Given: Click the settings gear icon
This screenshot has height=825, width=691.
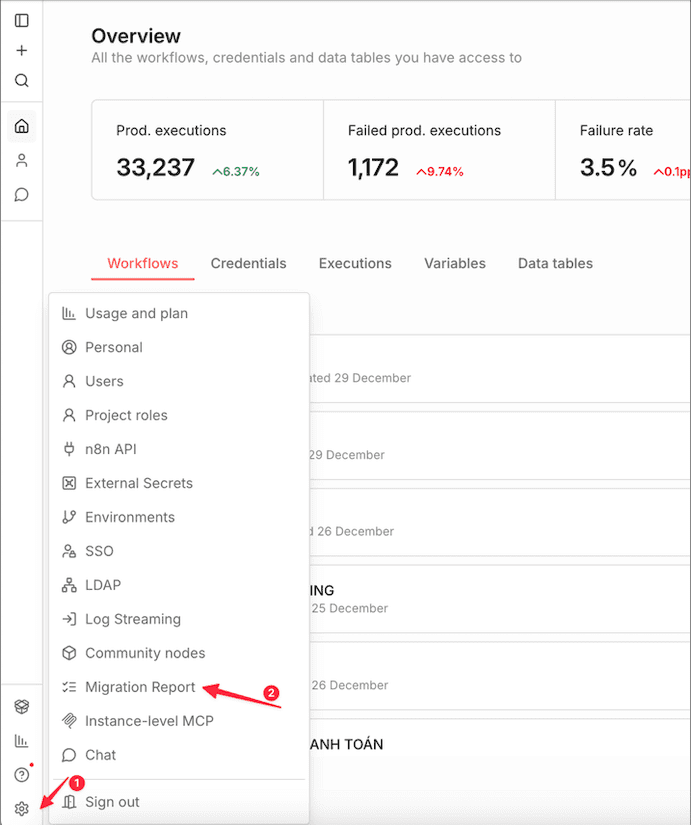Looking at the screenshot, I should [21, 809].
